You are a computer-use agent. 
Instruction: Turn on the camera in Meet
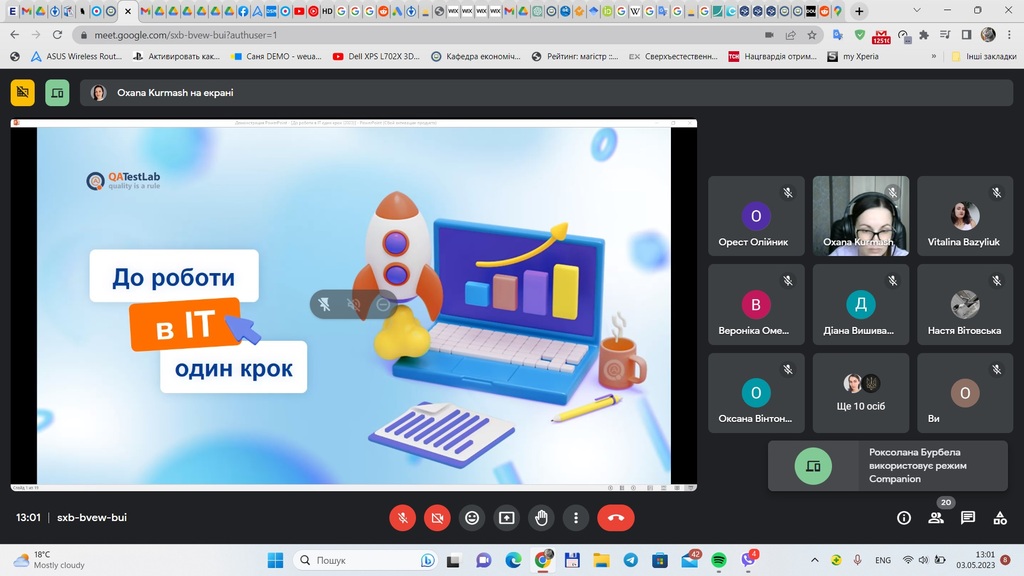(437, 518)
